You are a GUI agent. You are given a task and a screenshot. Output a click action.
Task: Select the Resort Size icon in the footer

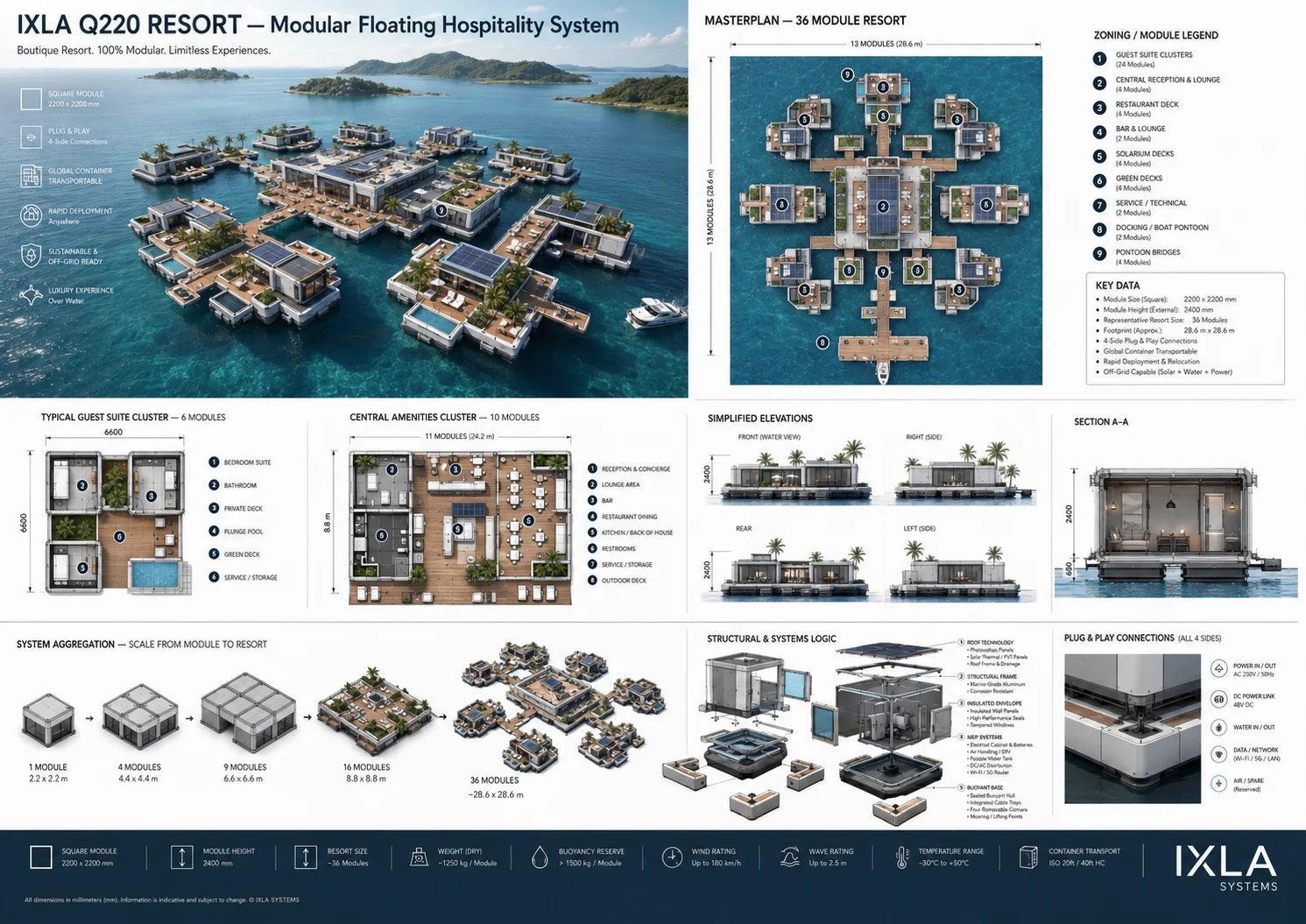[x=306, y=857]
